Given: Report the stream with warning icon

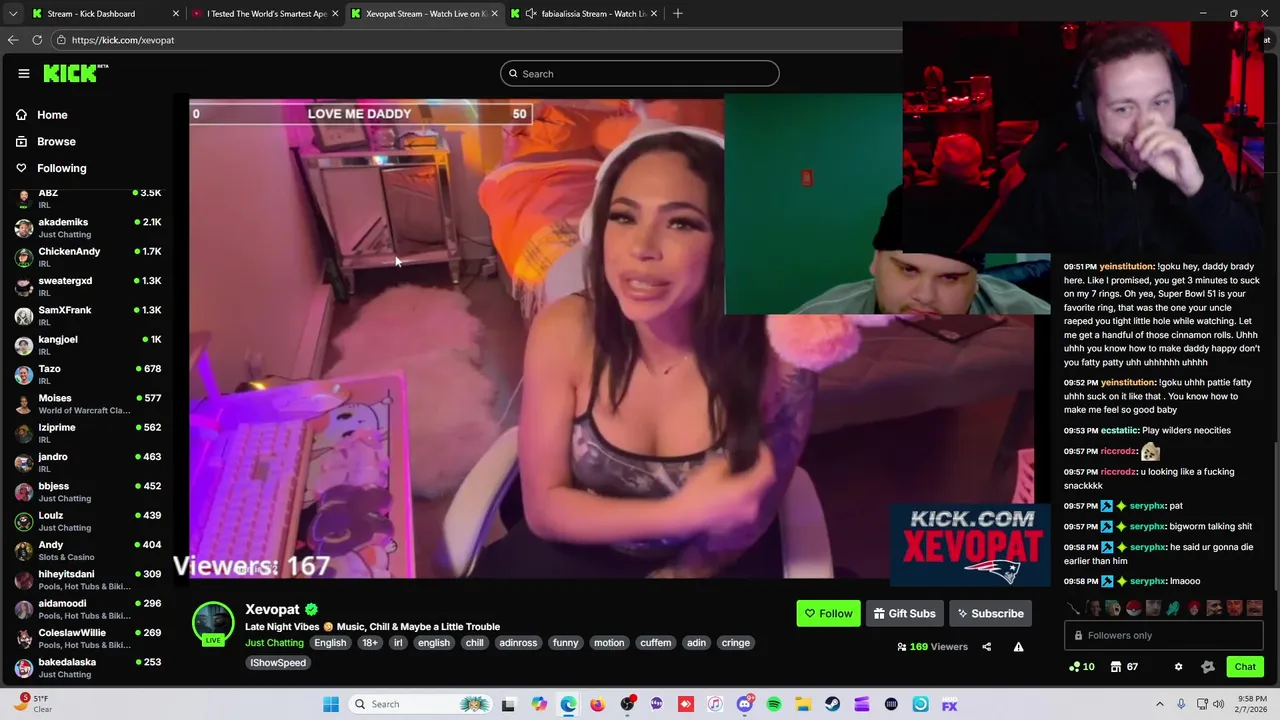Looking at the screenshot, I should tap(1018, 647).
